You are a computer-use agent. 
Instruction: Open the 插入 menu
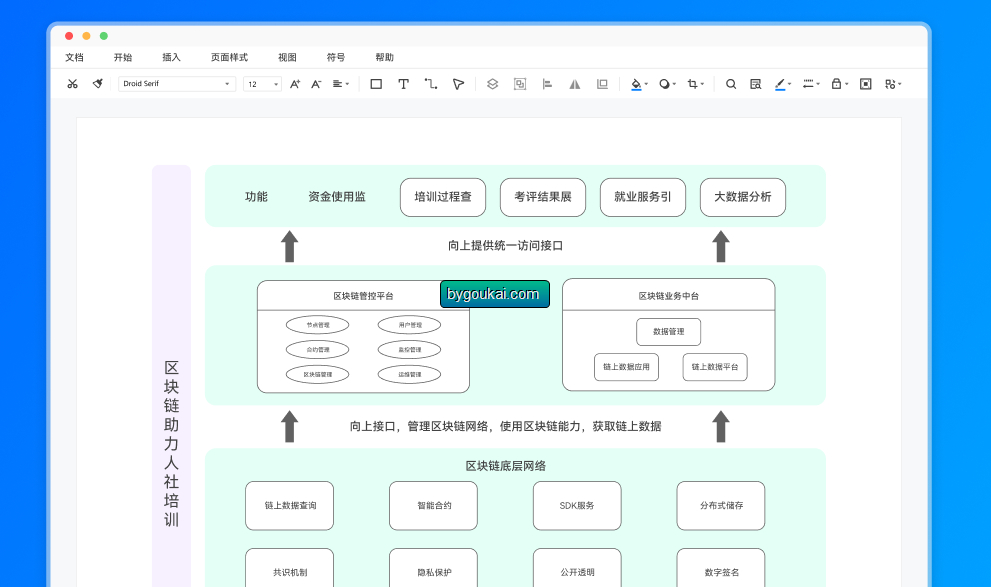[x=171, y=57]
